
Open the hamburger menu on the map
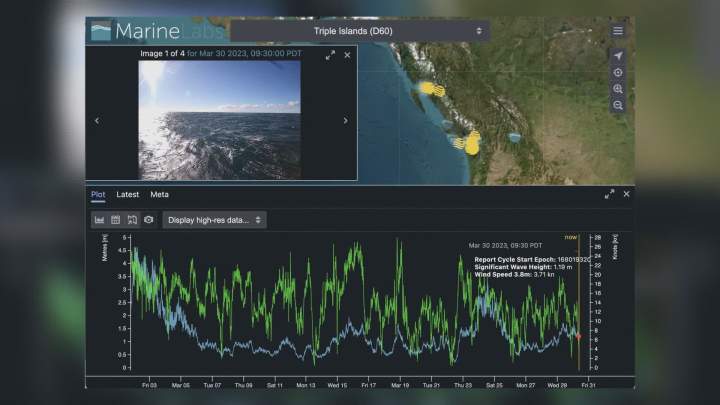coord(618,31)
